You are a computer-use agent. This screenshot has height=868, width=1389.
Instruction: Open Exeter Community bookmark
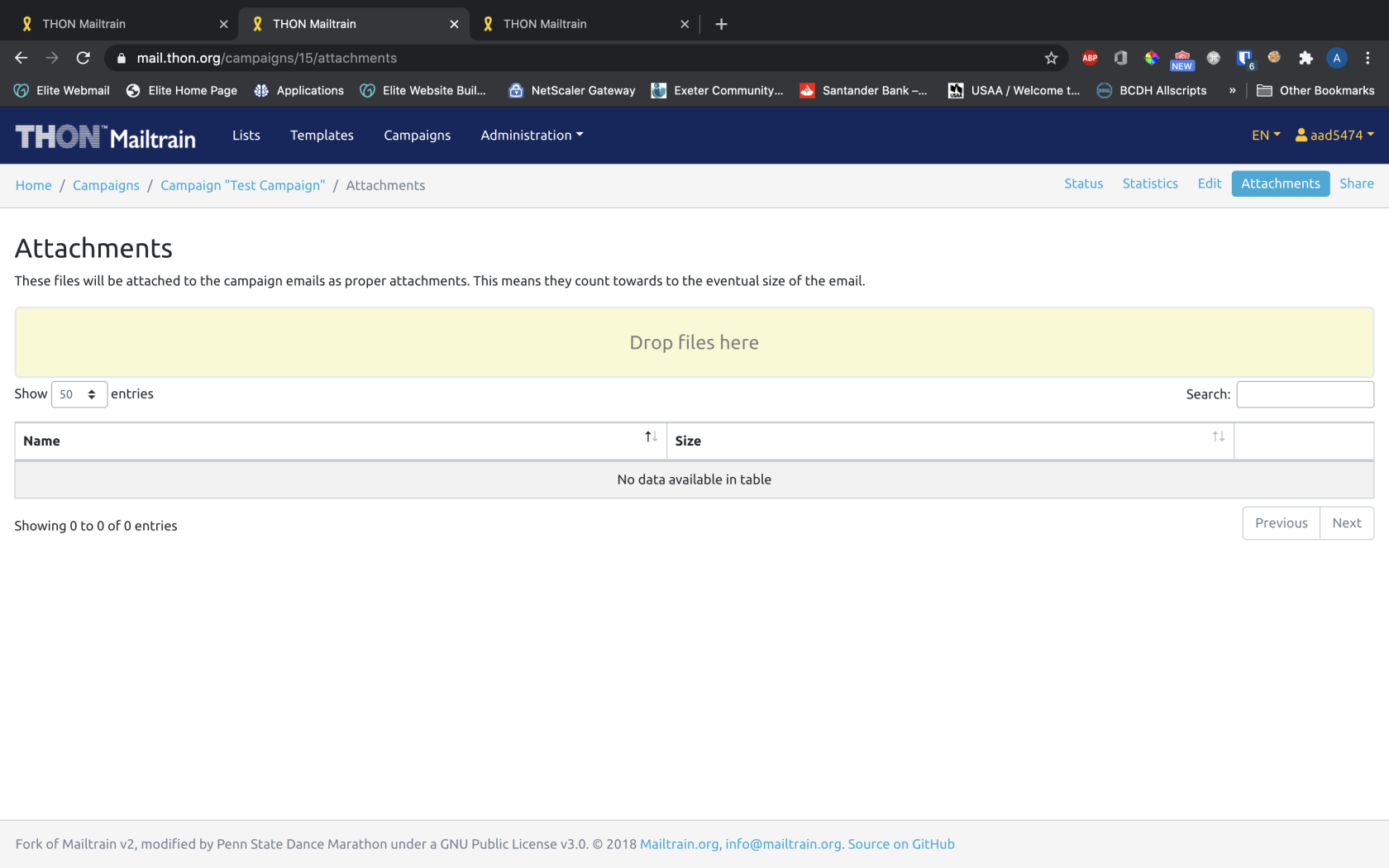[x=717, y=90]
